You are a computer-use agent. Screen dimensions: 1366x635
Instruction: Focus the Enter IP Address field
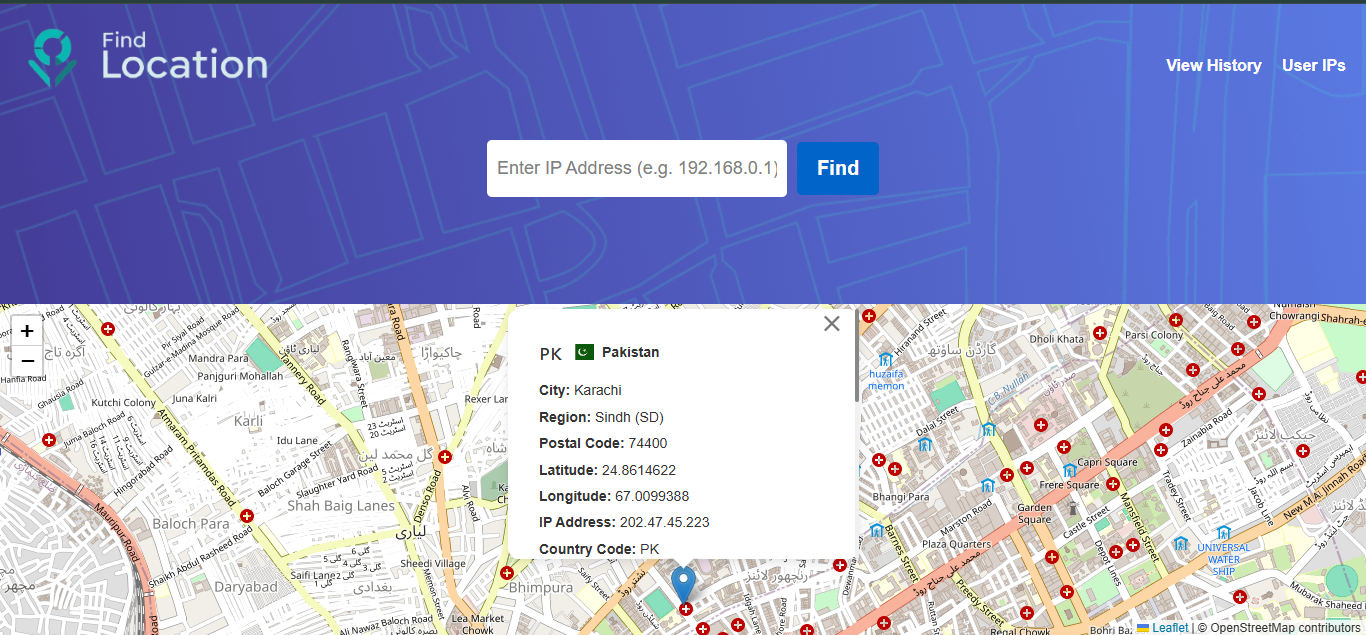tap(636, 168)
